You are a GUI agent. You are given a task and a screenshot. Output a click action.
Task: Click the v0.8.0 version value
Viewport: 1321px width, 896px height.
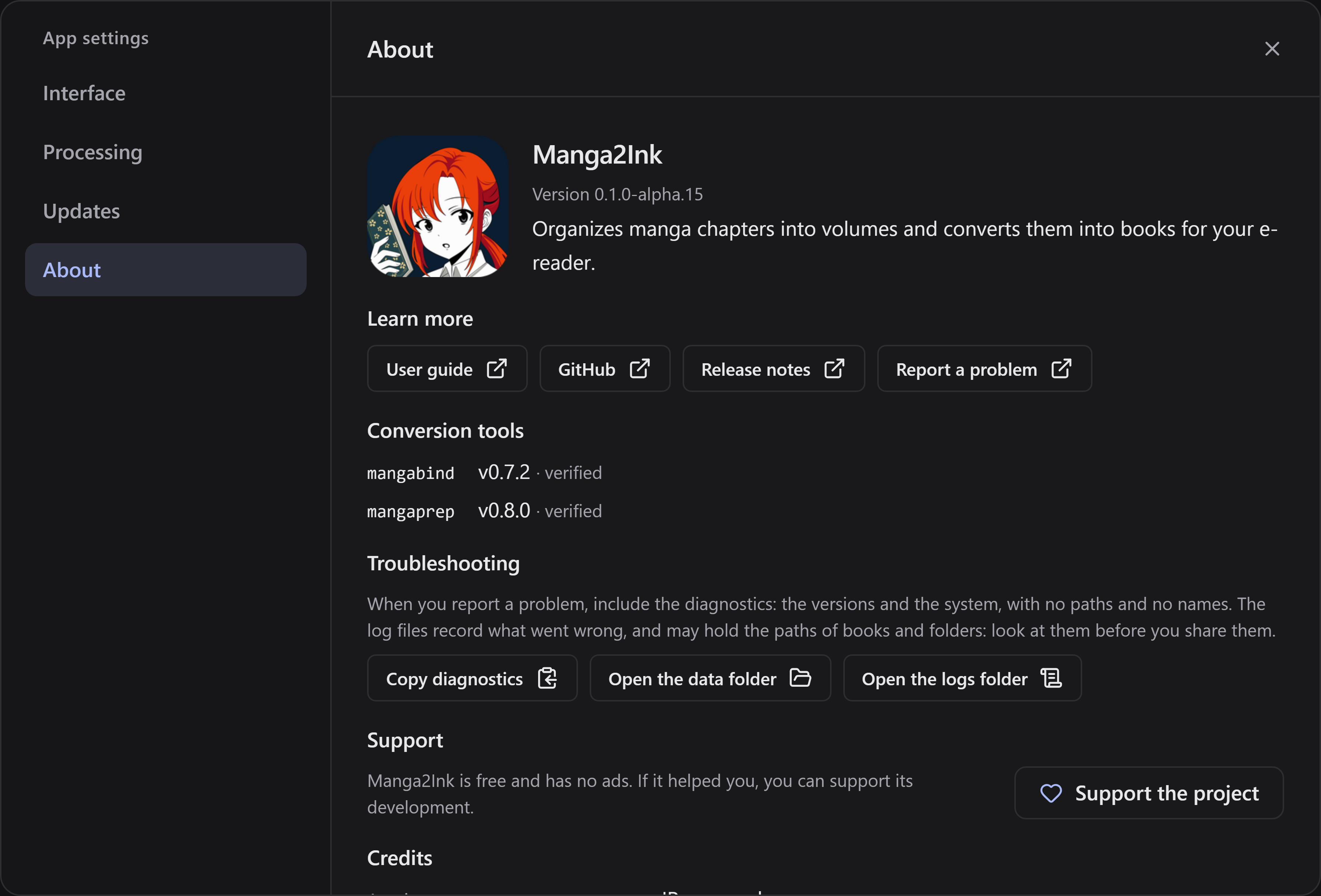click(x=503, y=511)
